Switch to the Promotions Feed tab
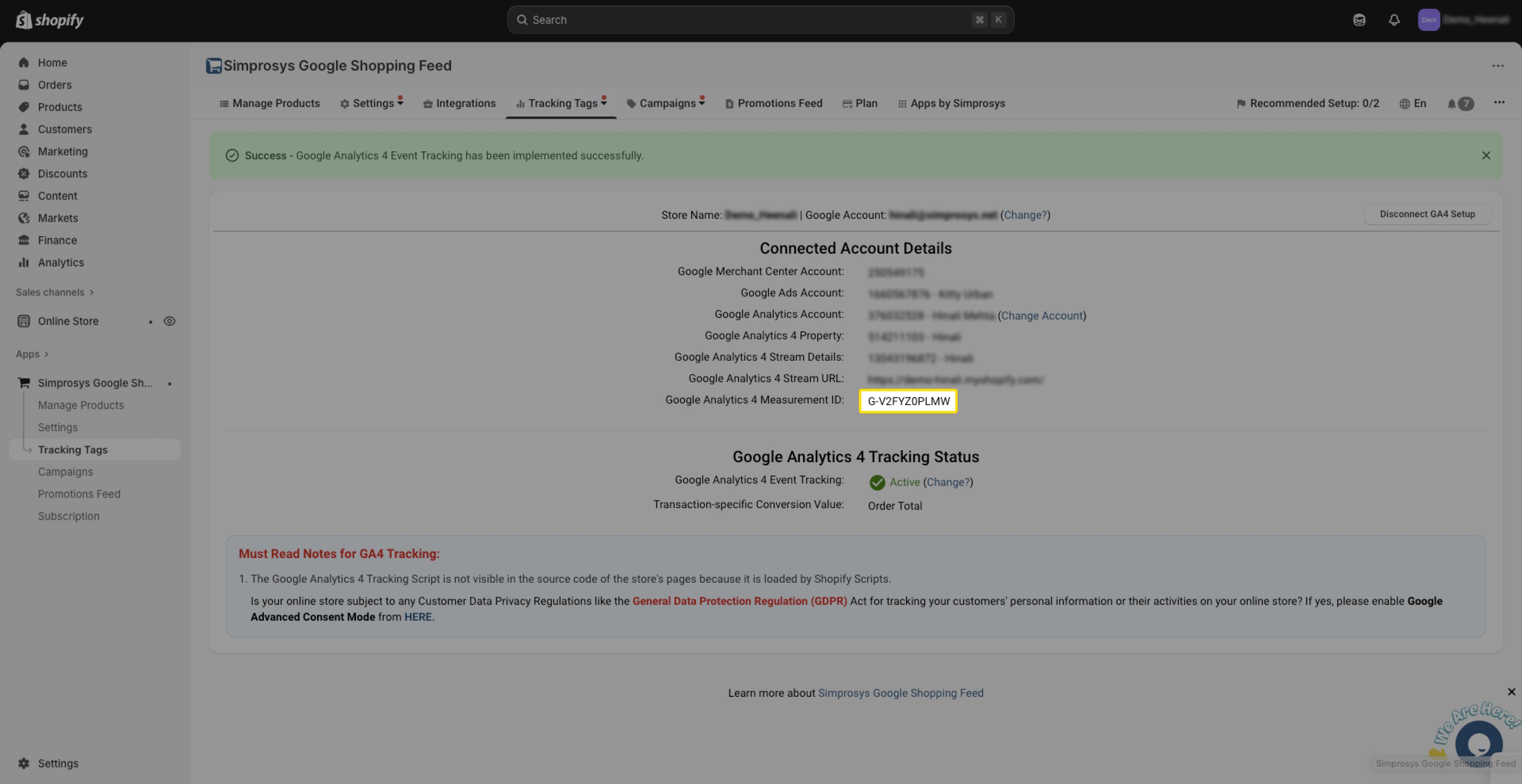This screenshot has height=784, width=1522. point(773,103)
